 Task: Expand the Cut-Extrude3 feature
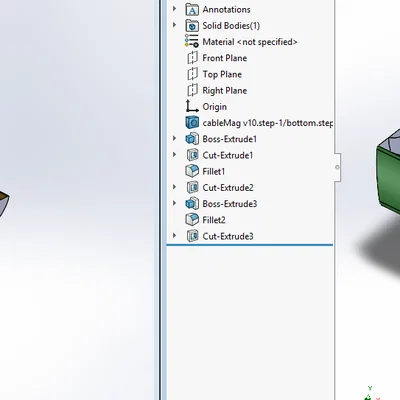click(174, 235)
